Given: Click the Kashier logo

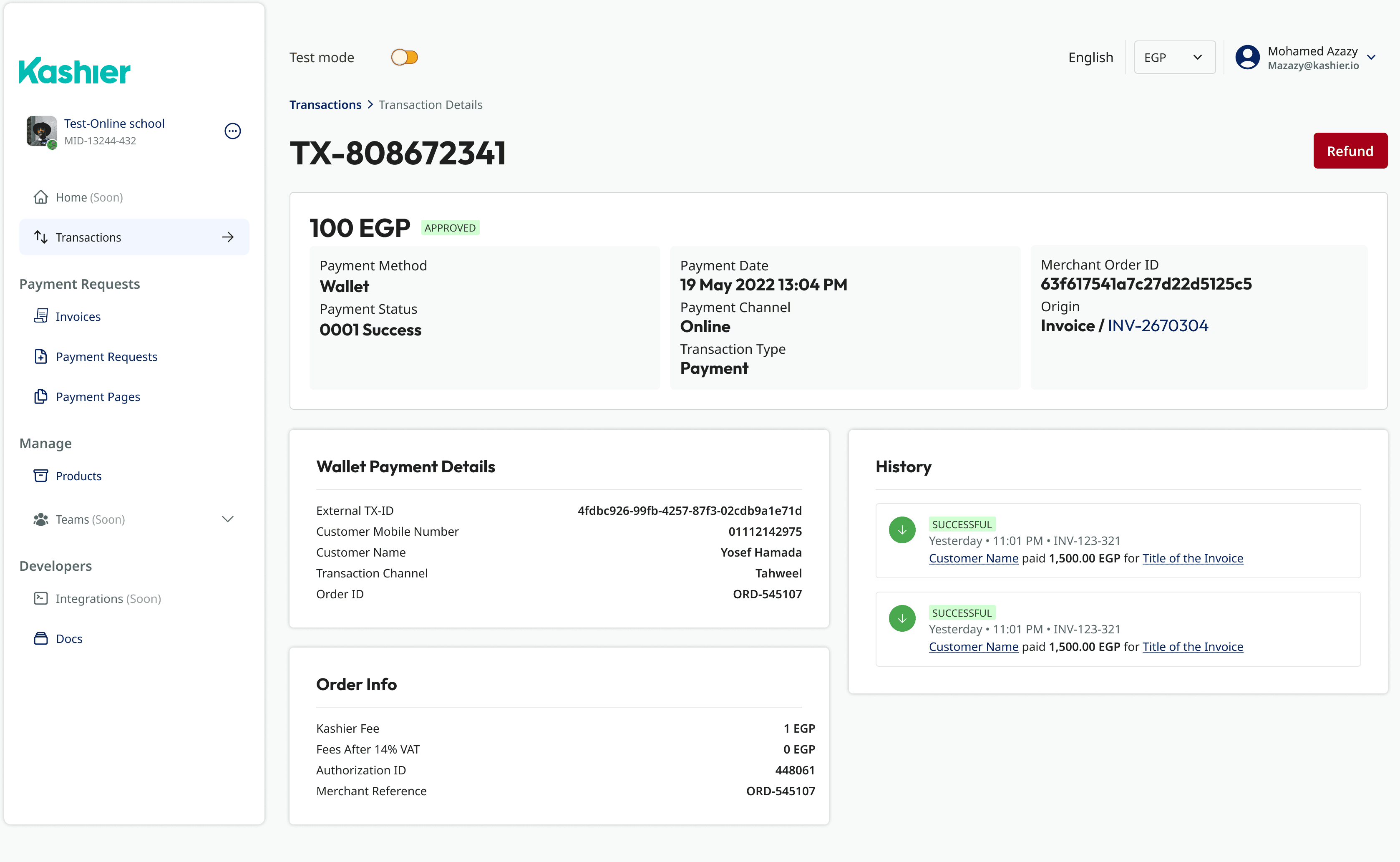Looking at the screenshot, I should pyautogui.click(x=75, y=71).
